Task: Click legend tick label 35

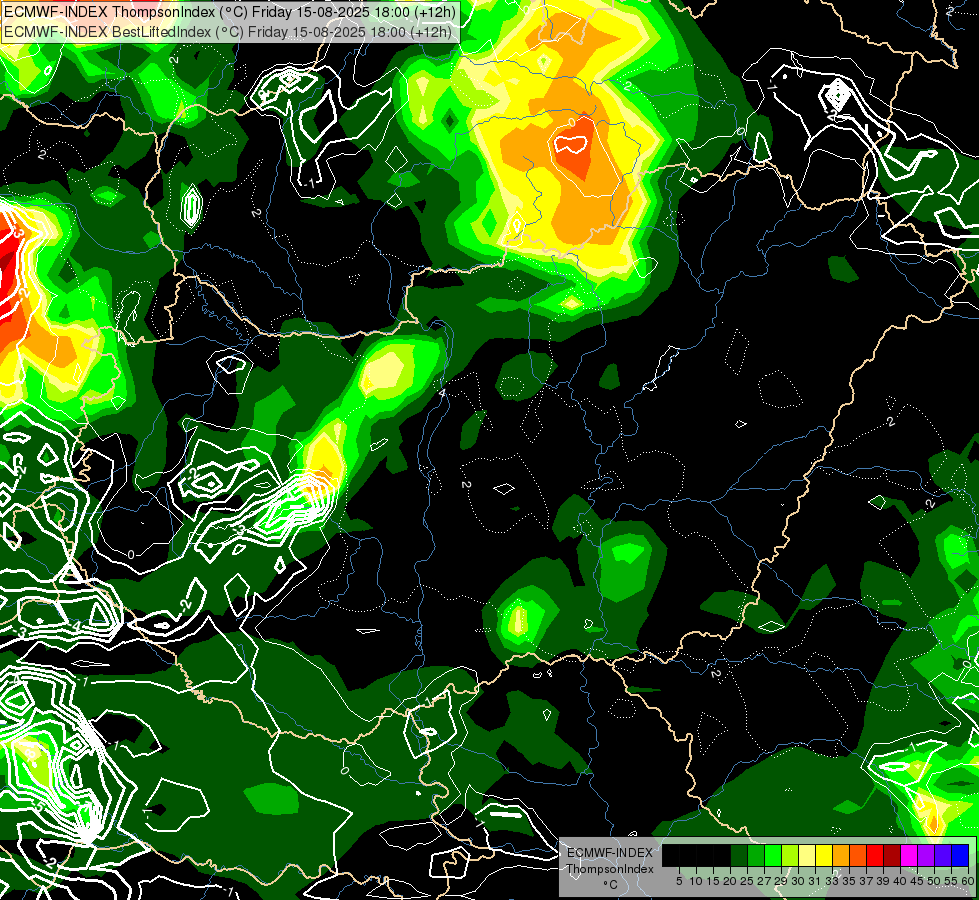Action: pos(849,881)
